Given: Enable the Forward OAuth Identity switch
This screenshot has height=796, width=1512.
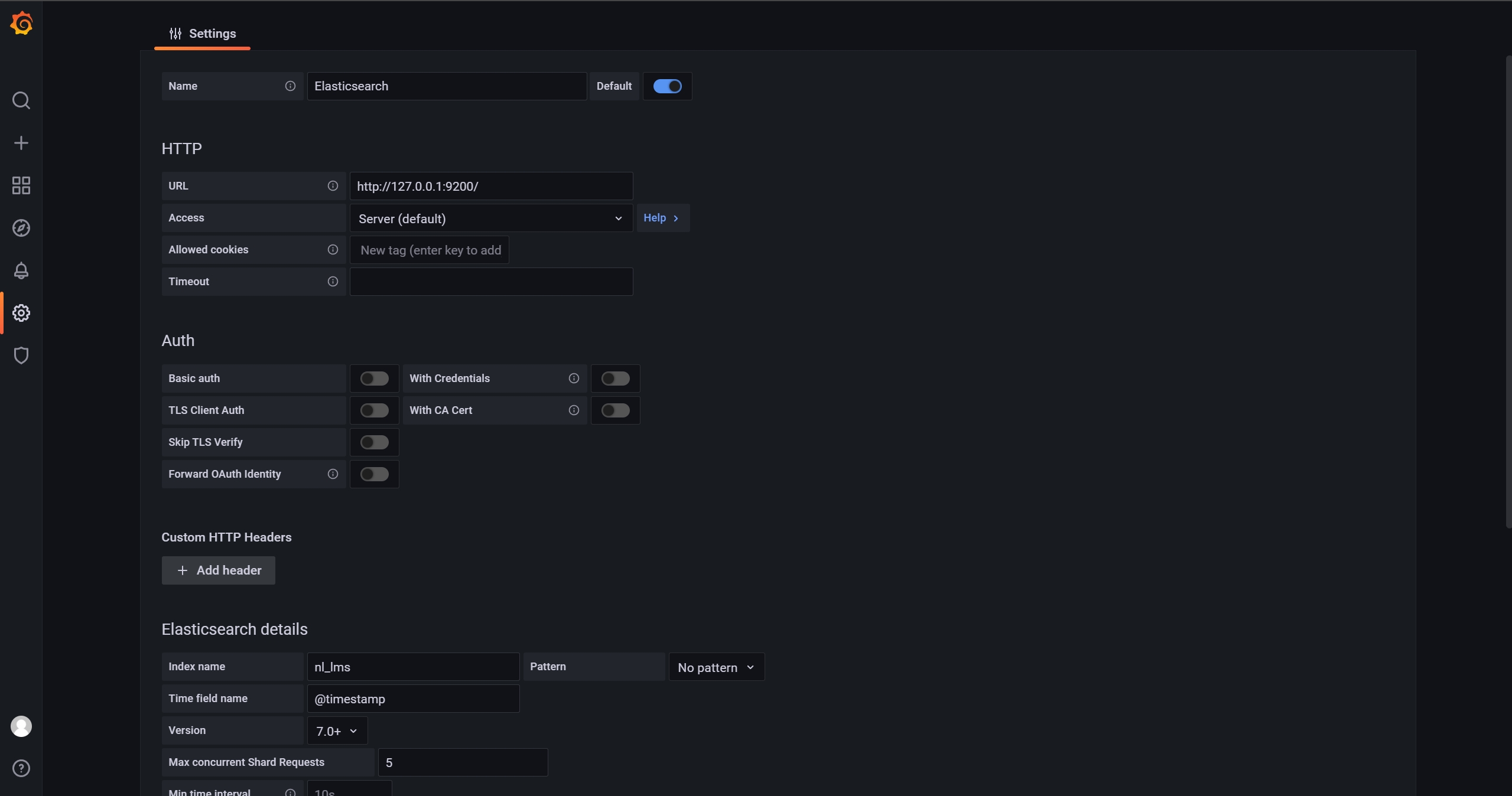Looking at the screenshot, I should (x=375, y=474).
